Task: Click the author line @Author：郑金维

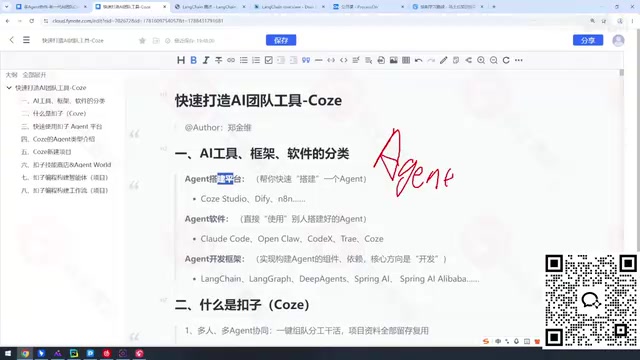Action: 218,128
